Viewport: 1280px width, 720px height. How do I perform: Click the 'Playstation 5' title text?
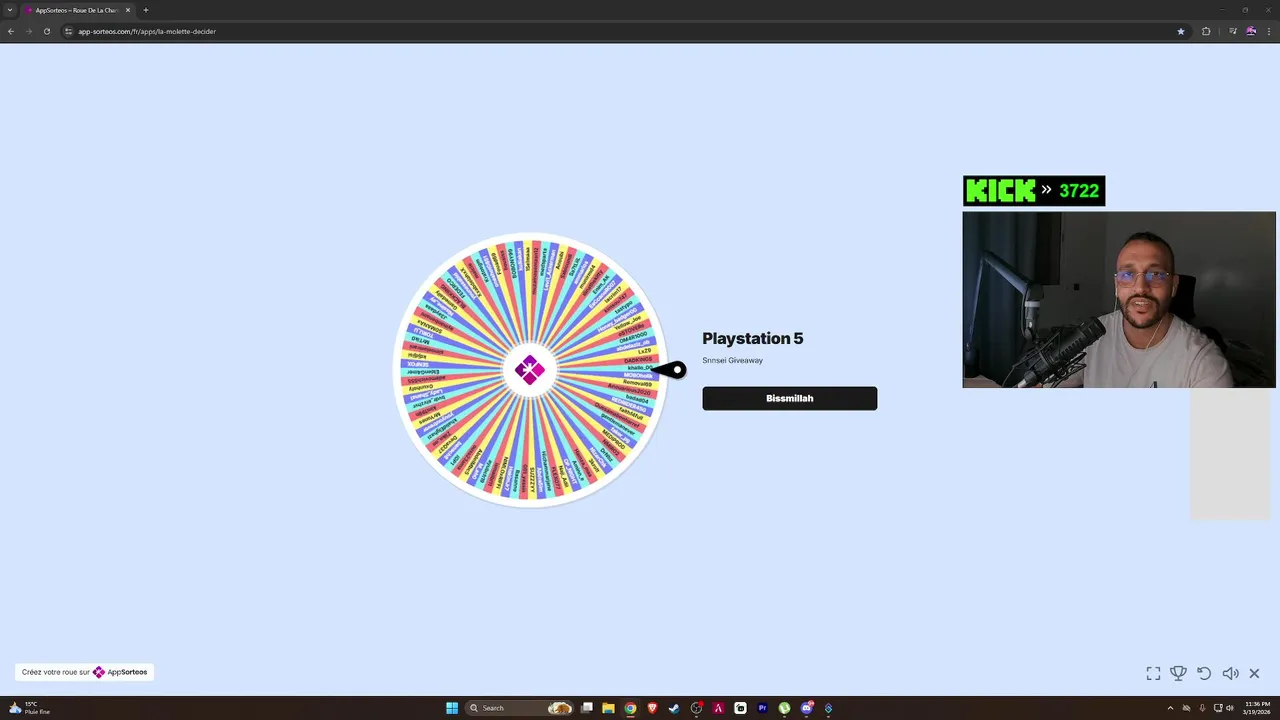pyautogui.click(x=752, y=339)
